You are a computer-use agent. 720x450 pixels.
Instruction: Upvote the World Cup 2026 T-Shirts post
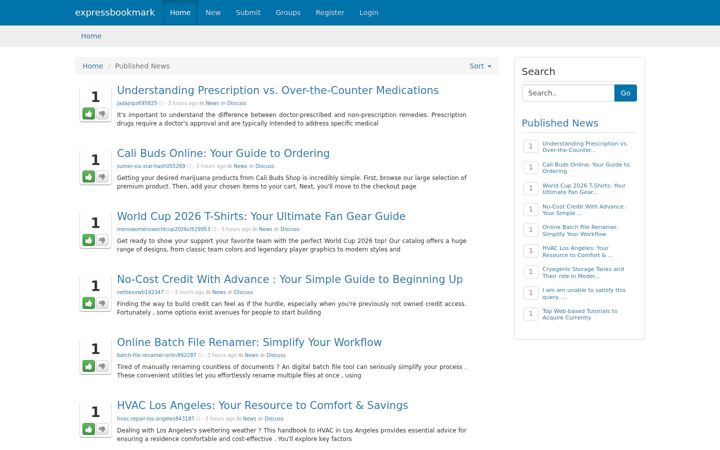click(89, 240)
